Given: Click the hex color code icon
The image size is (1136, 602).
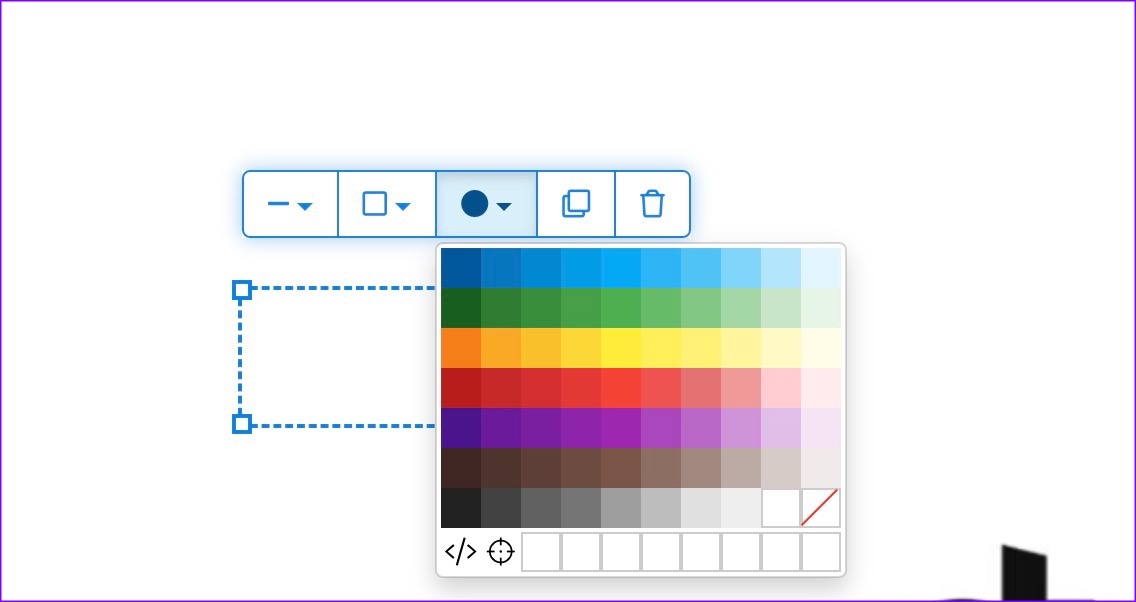Looking at the screenshot, I should tap(460, 552).
